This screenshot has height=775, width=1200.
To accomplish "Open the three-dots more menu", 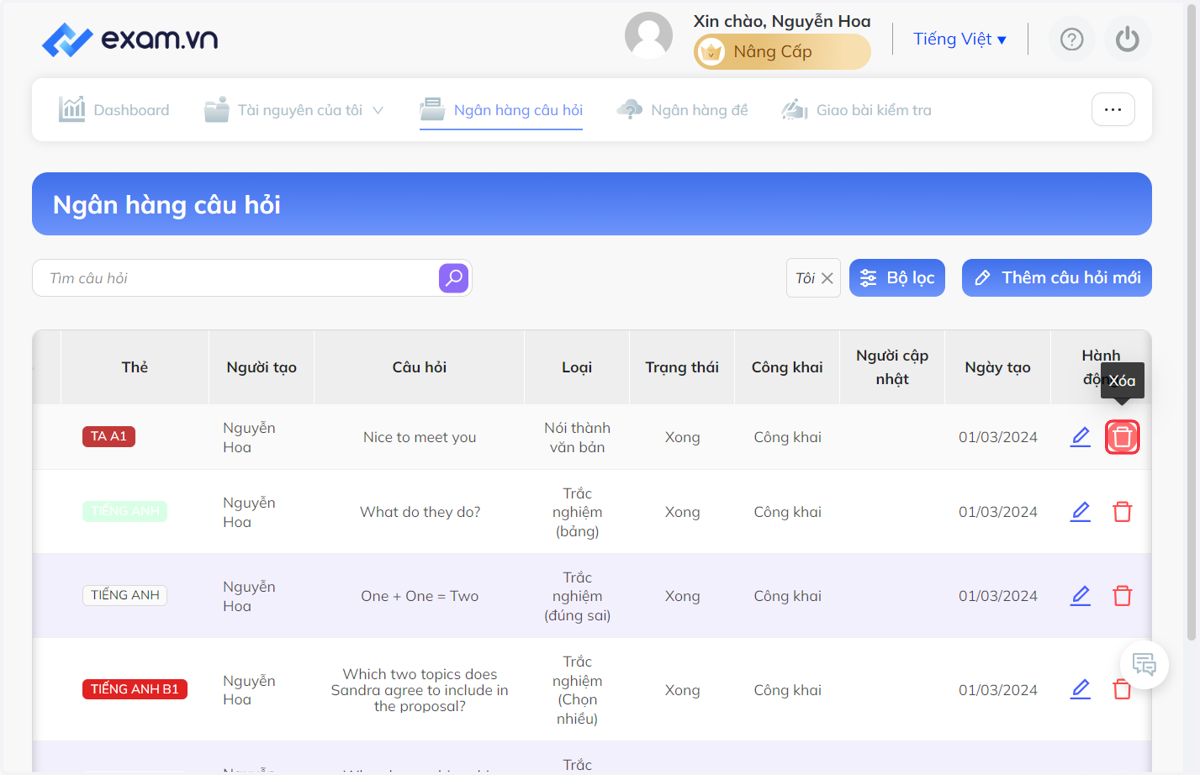I will pyautogui.click(x=1113, y=110).
